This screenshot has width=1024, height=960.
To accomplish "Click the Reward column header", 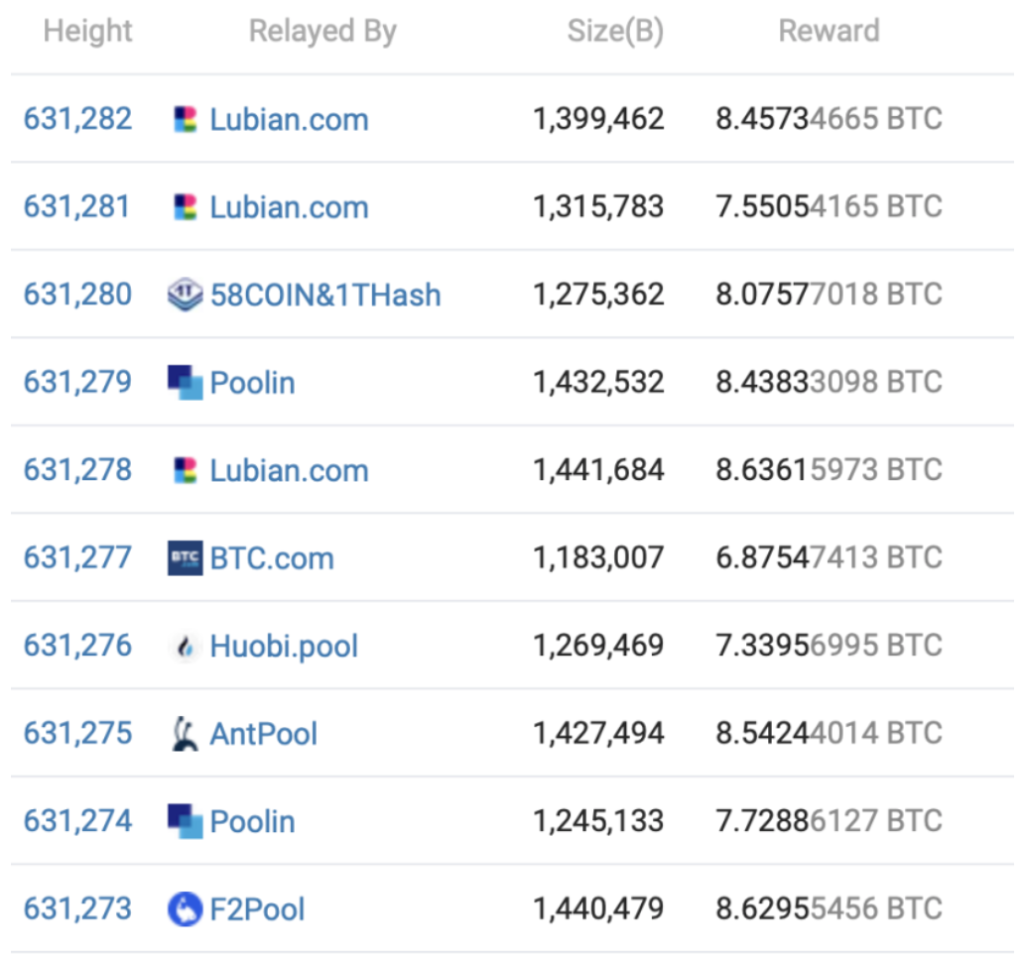I will click(829, 31).
